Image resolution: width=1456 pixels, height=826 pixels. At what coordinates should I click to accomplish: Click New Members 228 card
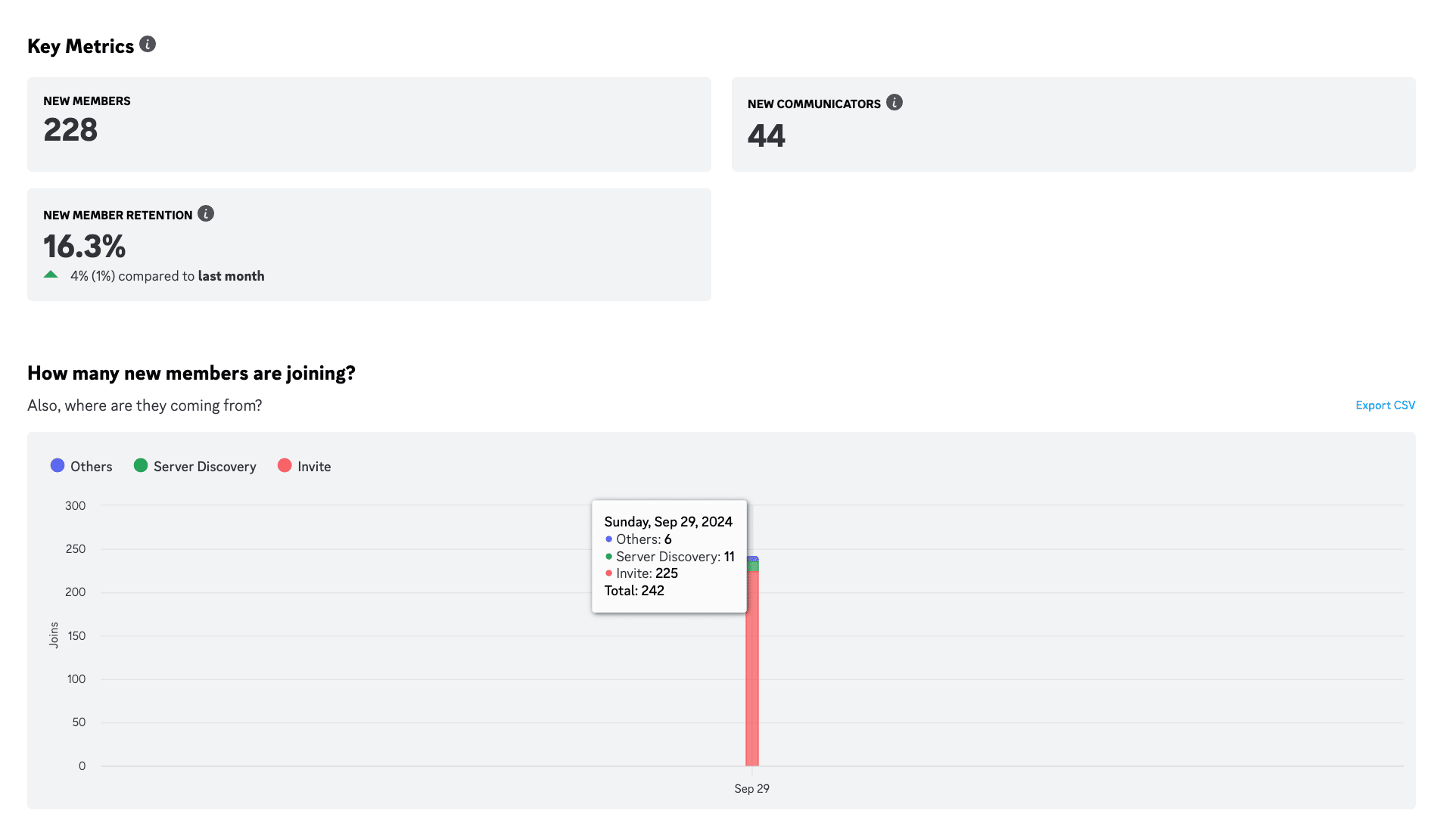point(369,124)
